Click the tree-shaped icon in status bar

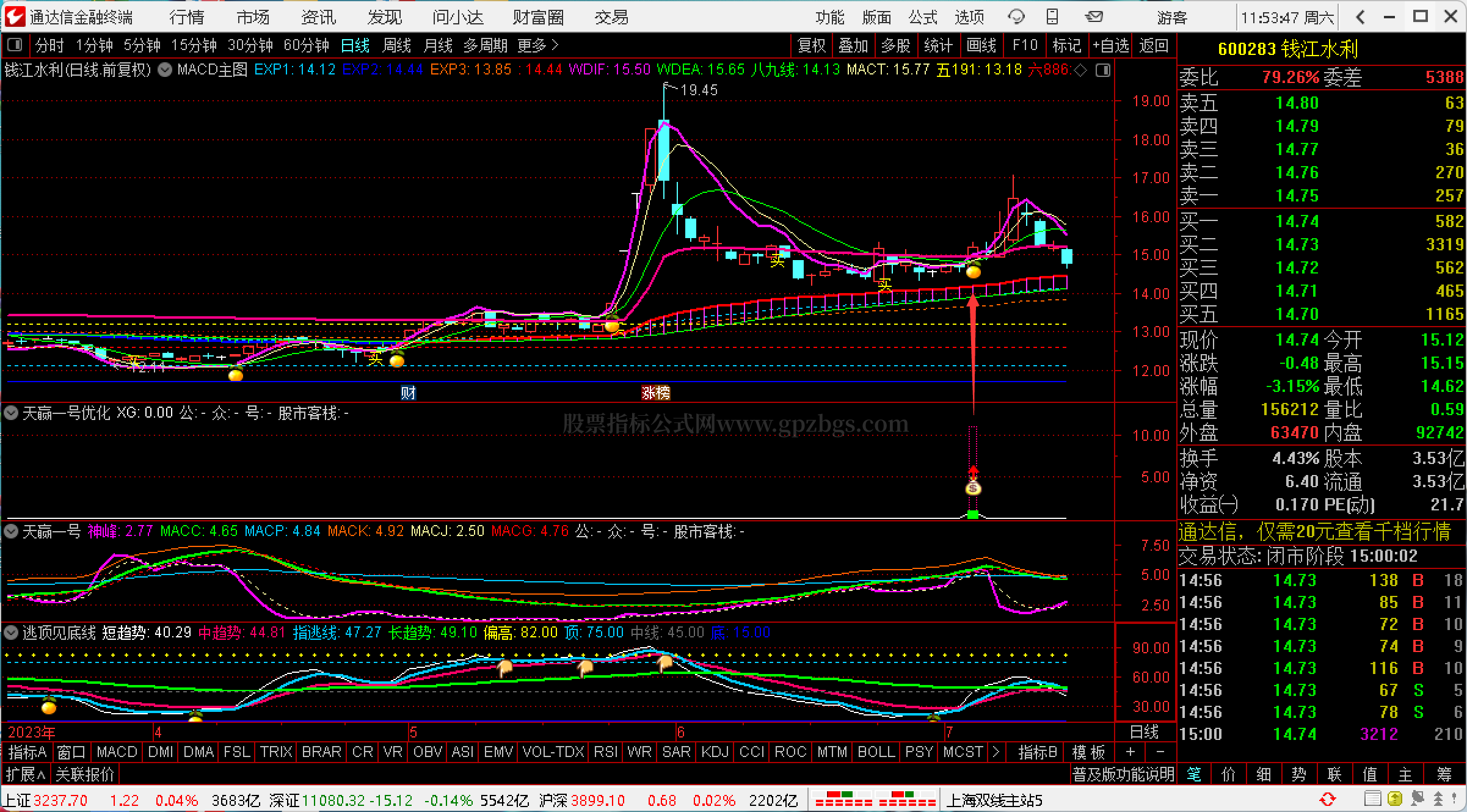click(1438, 799)
